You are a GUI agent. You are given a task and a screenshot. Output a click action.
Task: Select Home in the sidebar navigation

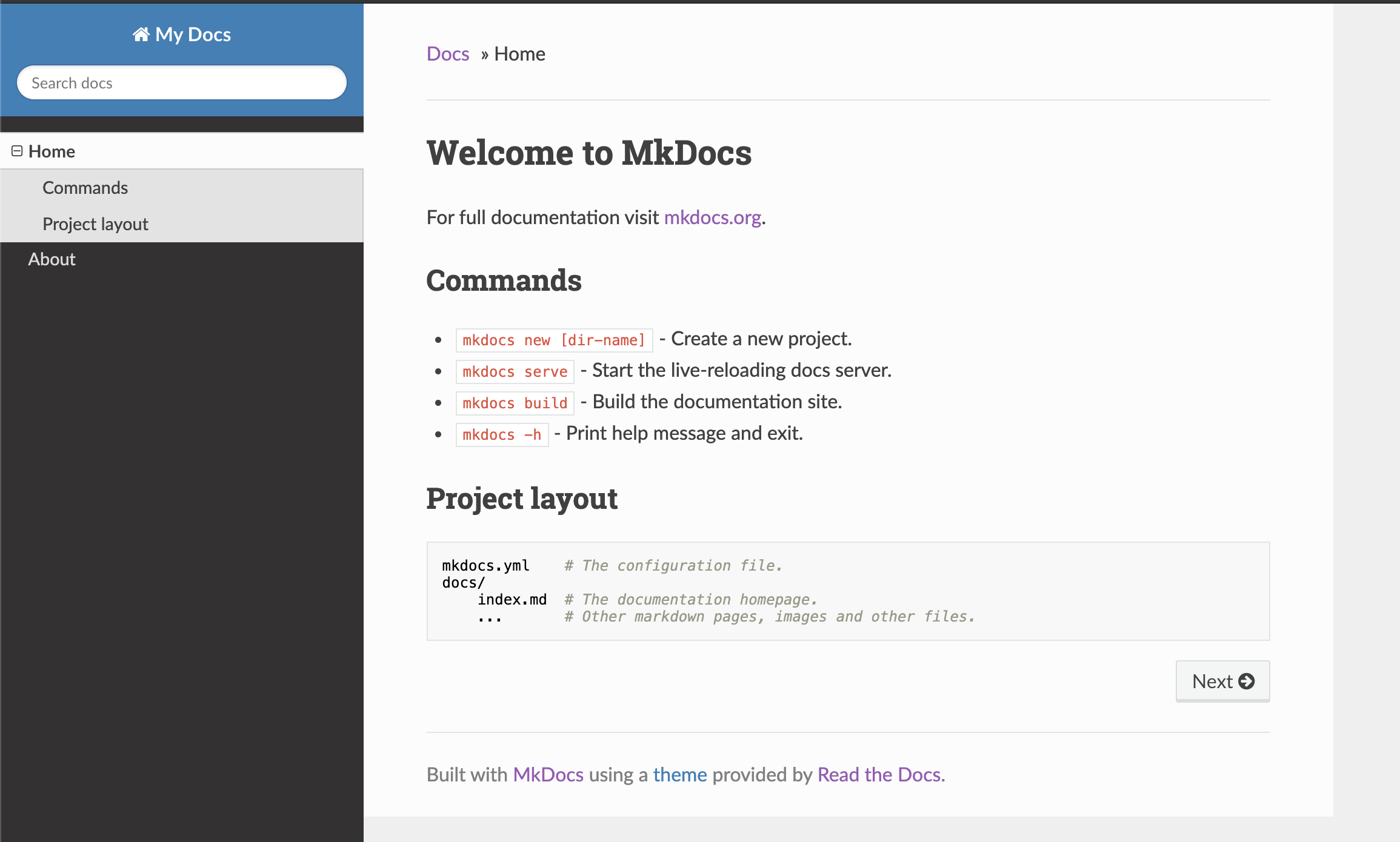pyautogui.click(x=182, y=151)
